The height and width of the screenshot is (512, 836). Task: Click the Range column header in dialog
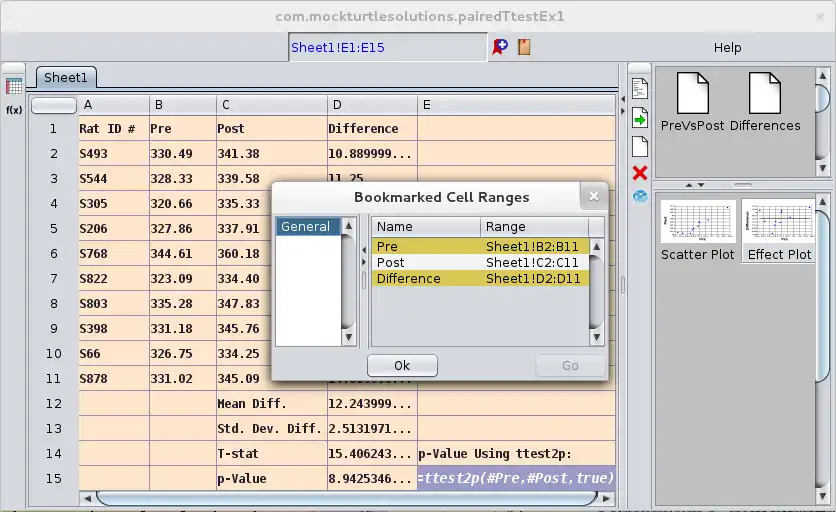(x=534, y=227)
